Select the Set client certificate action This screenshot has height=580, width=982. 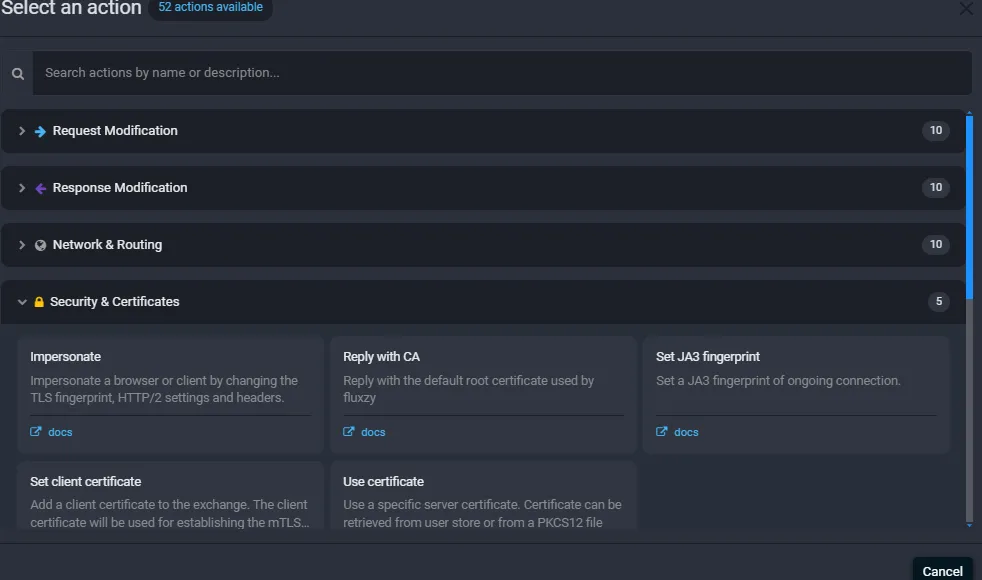(170, 495)
